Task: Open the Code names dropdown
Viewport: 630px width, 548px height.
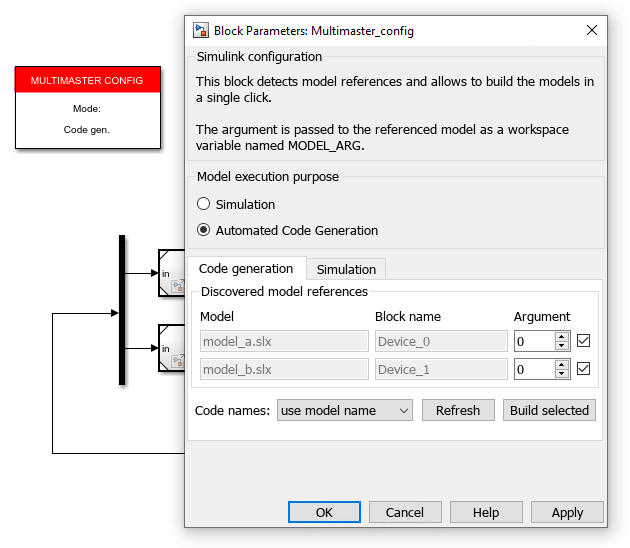Action: pyautogui.click(x=345, y=410)
